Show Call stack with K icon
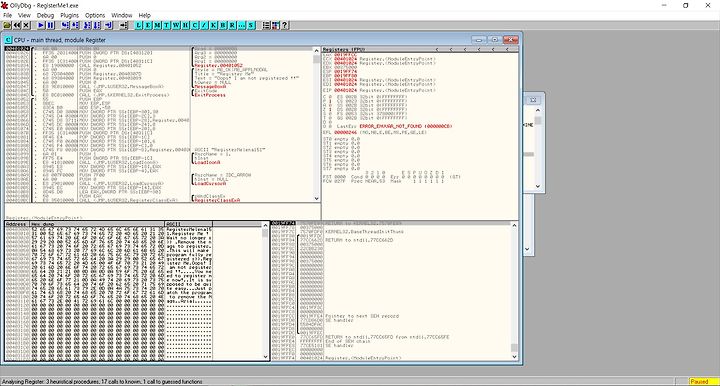The height and width of the screenshot is (386, 720). pos(214,25)
